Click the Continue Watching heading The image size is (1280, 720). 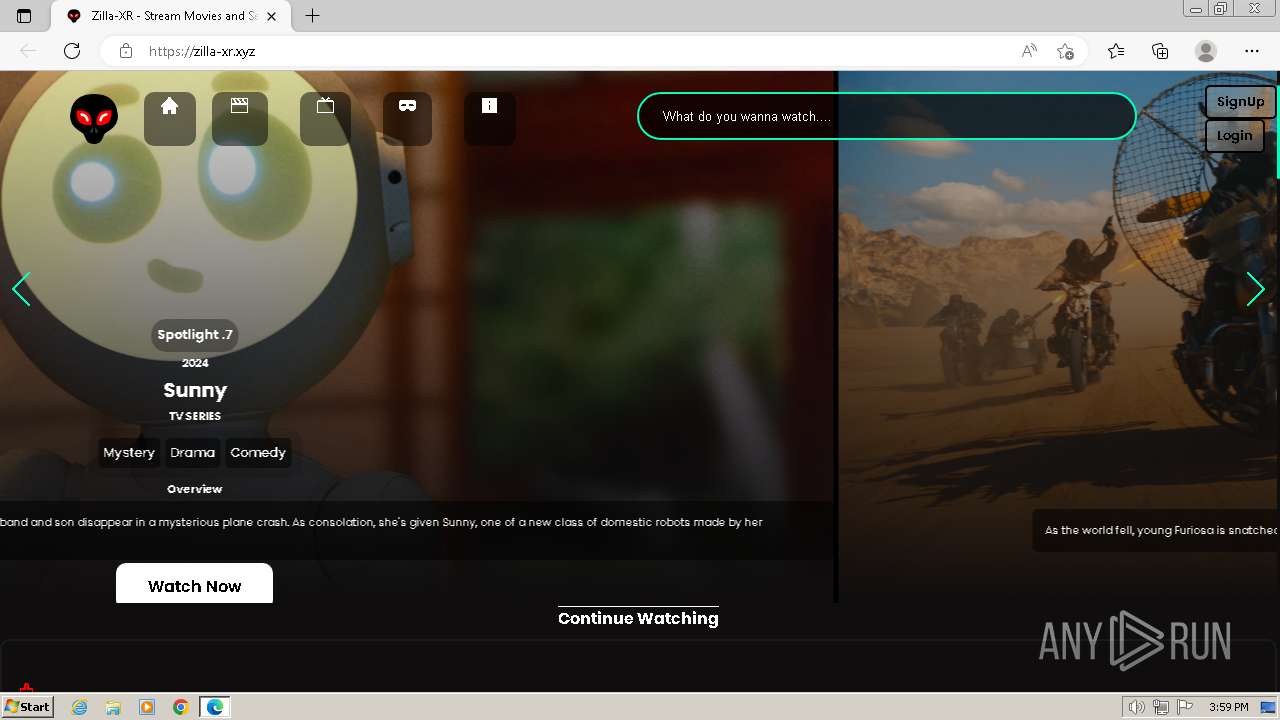click(638, 618)
